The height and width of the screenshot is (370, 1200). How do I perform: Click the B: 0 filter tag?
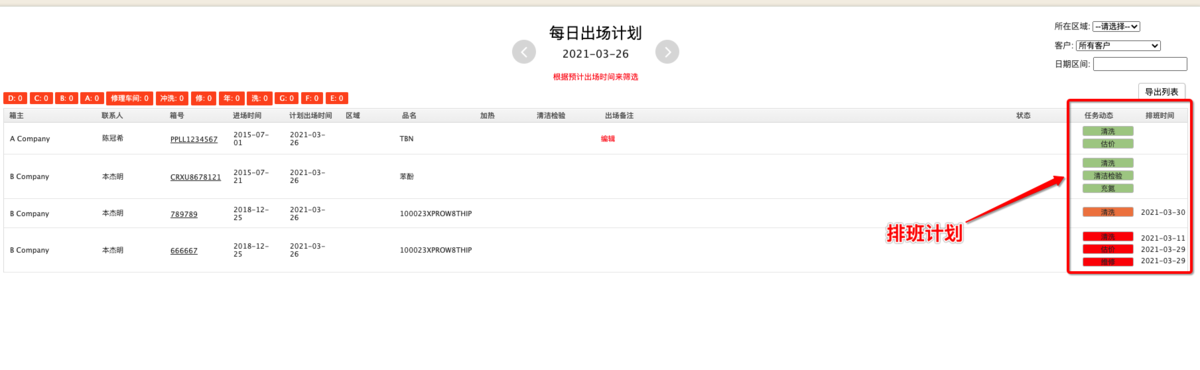pyautogui.click(x=66, y=98)
